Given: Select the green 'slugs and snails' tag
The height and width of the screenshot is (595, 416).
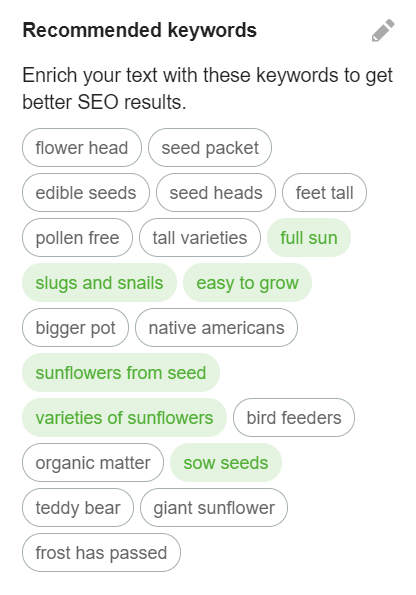Looking at the screenshot, I should [99, 283].
